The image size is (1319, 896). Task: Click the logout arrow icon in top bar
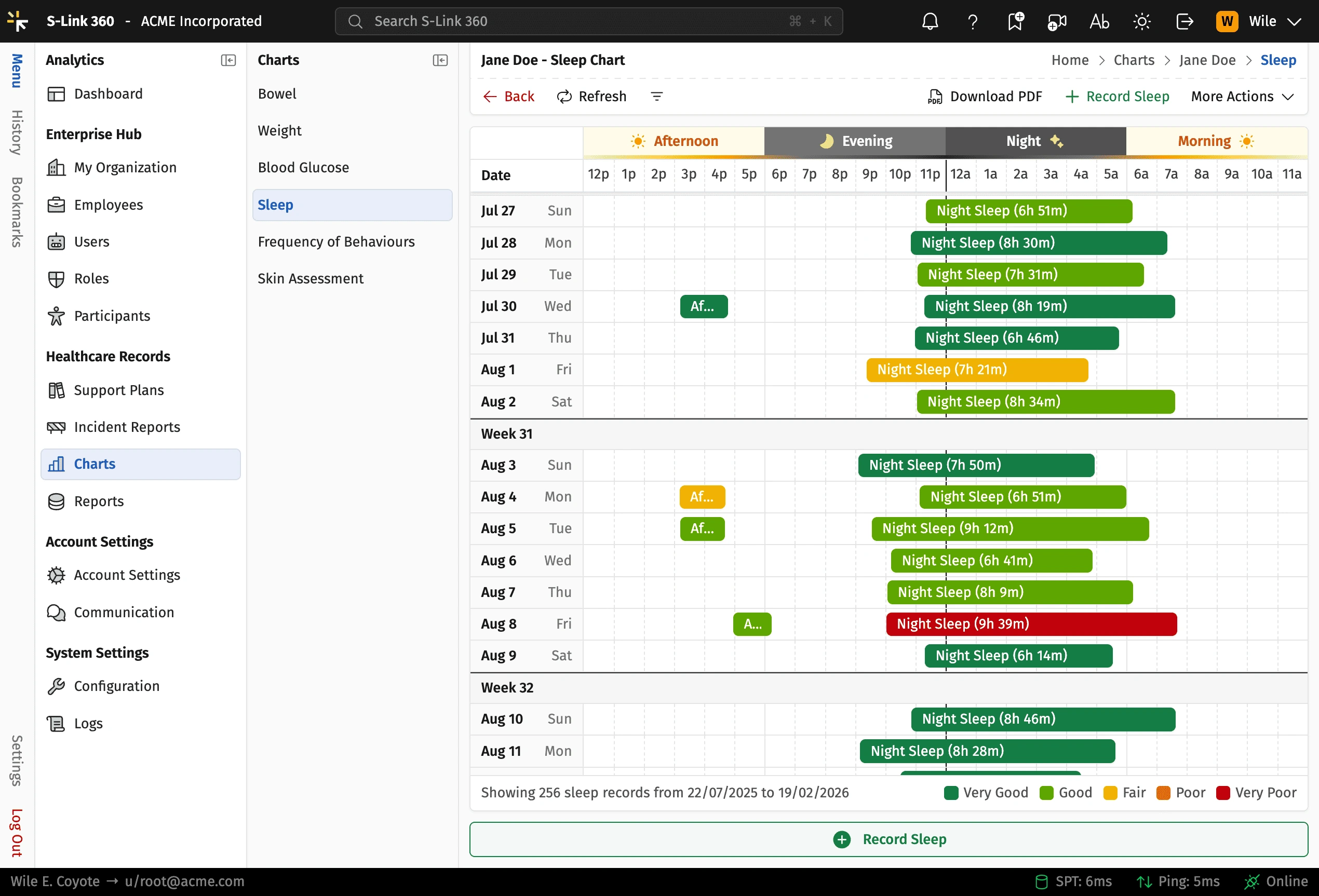[1185, 22]
